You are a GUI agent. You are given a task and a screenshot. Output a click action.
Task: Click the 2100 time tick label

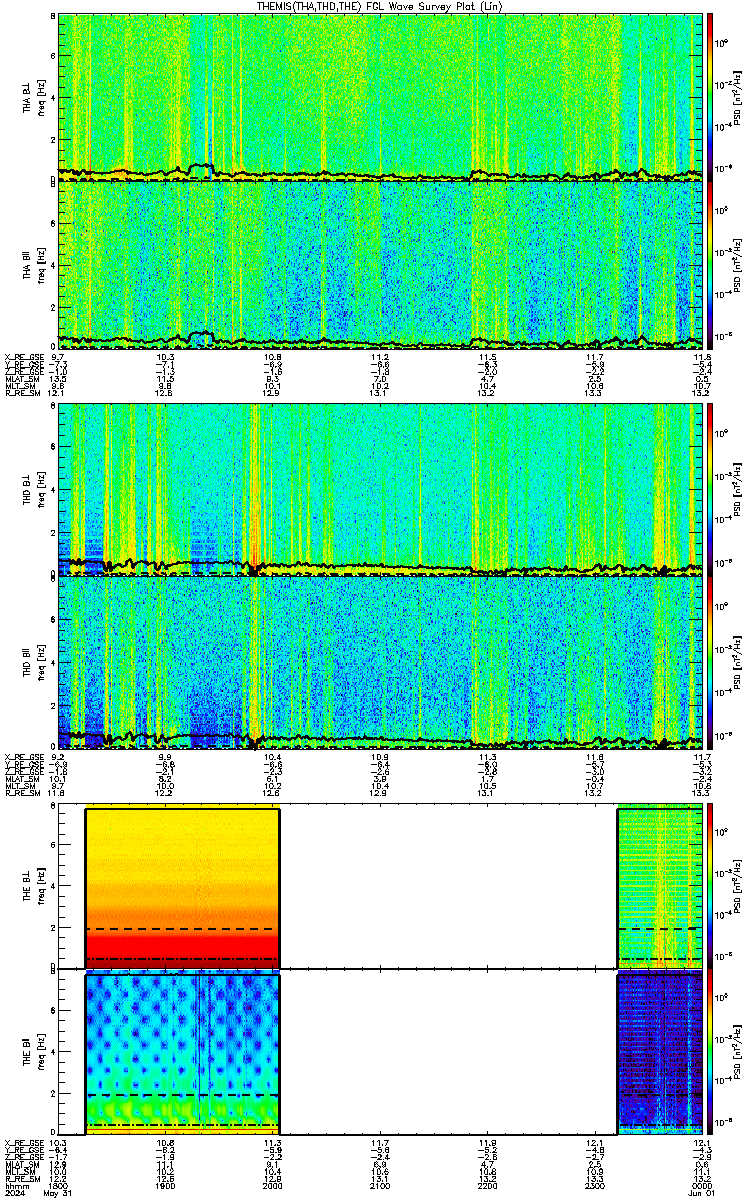(381, 1184)
